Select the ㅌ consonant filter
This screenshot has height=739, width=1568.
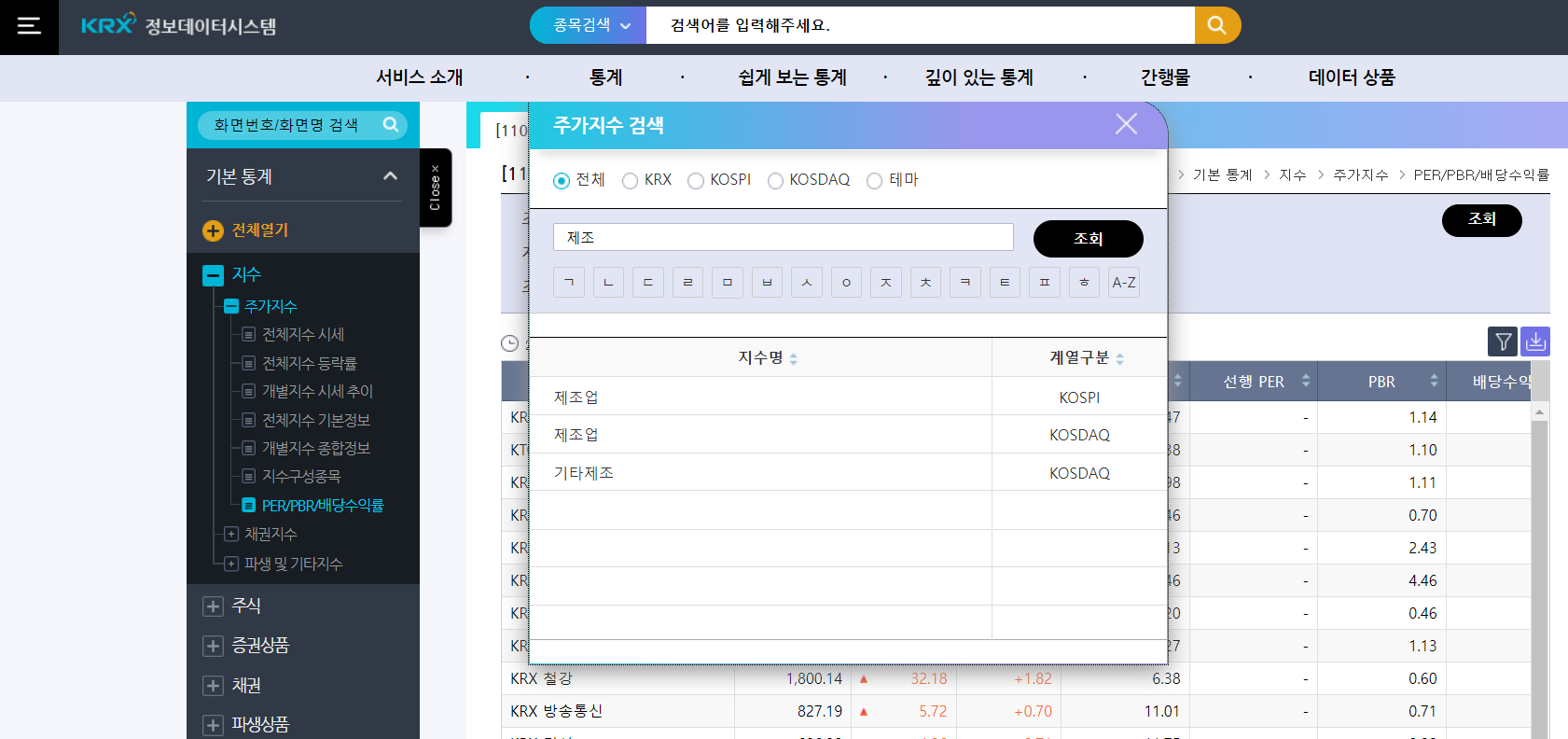(x=1005, y=283)
